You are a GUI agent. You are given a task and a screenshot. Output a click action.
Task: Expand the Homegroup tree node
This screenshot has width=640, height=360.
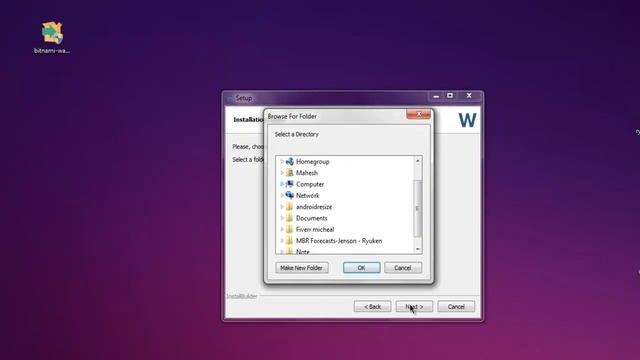pos(282,162)
